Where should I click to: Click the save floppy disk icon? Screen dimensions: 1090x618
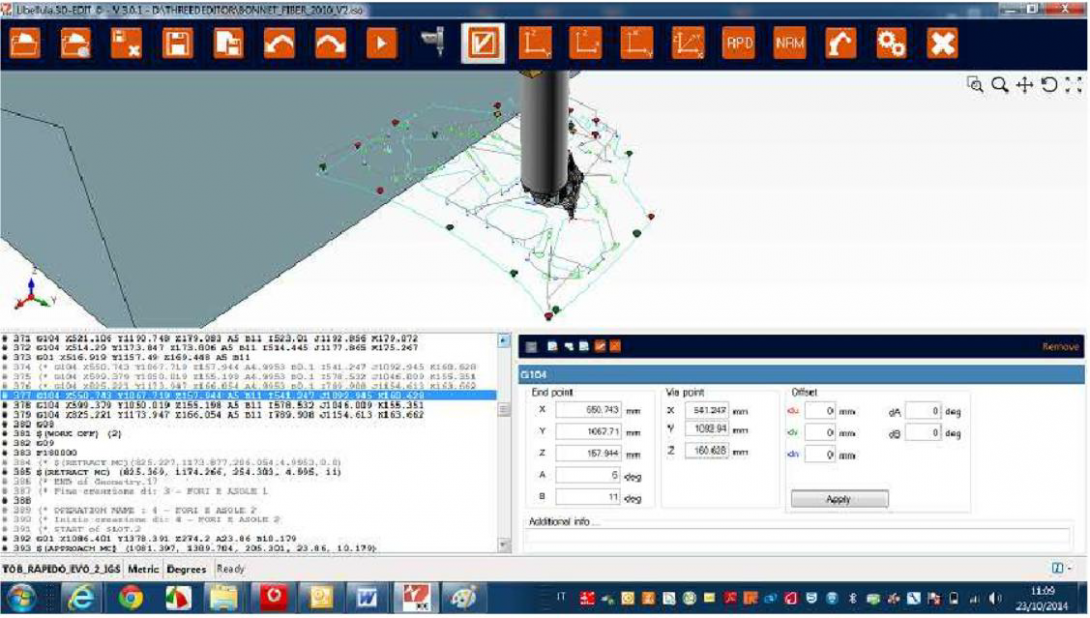tap(177, 43)
